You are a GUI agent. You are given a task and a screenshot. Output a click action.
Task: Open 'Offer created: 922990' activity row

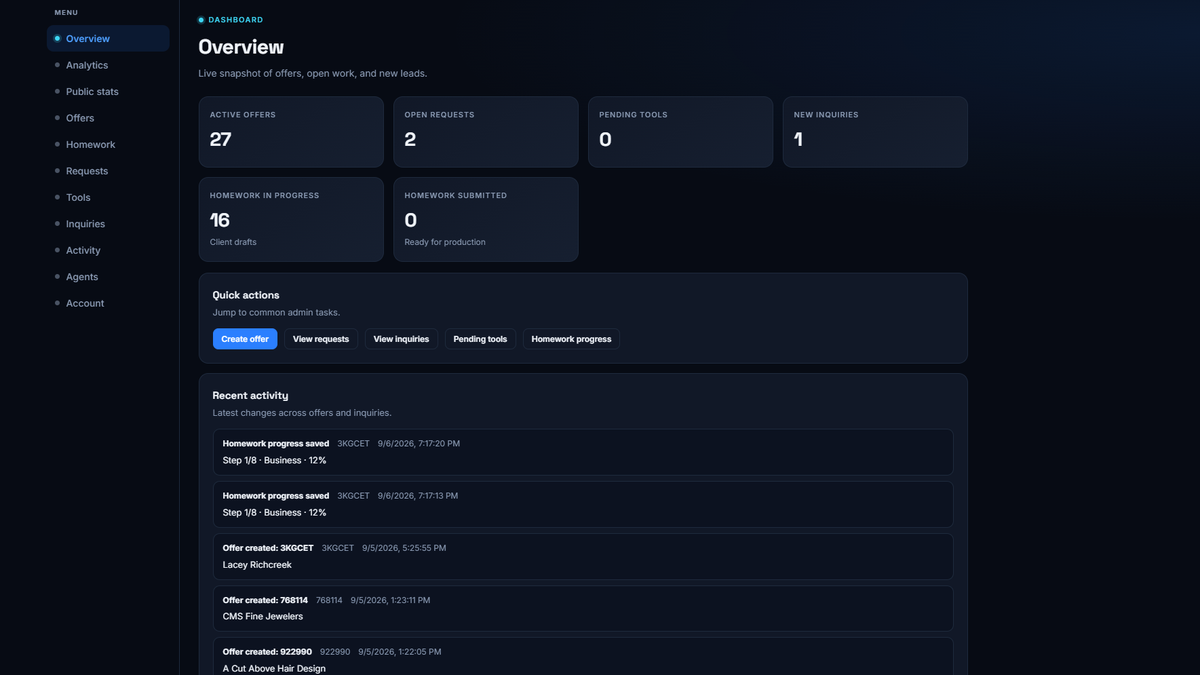click(x=583, y=657)
